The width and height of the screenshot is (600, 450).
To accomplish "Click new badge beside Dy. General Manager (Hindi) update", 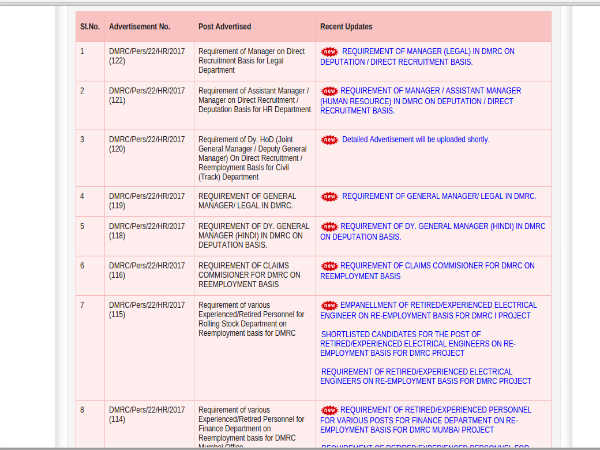I will pyautogui.click(x=329, y=227).
